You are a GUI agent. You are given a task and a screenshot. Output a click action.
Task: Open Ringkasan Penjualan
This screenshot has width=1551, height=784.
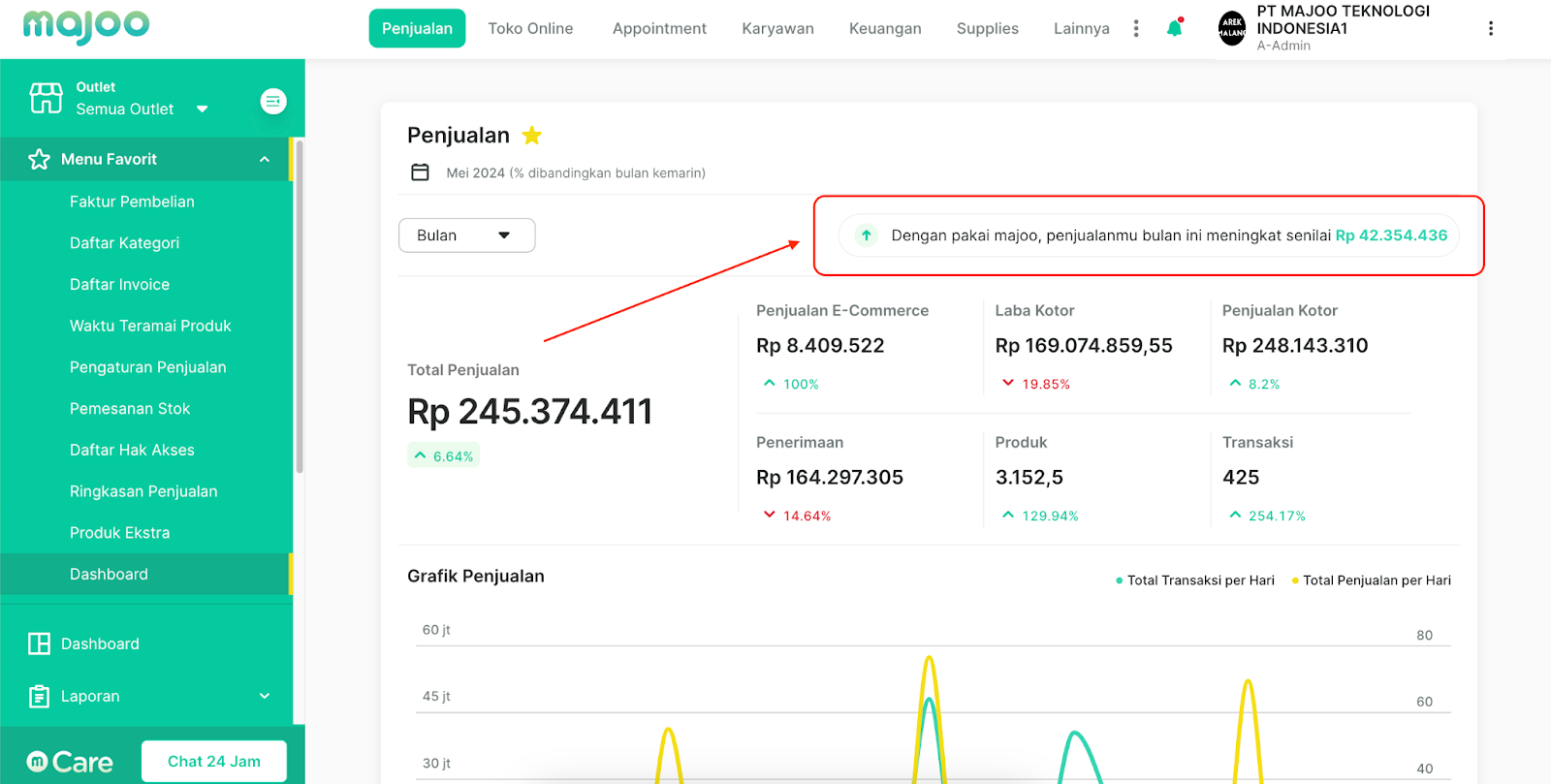click(145, 491)
